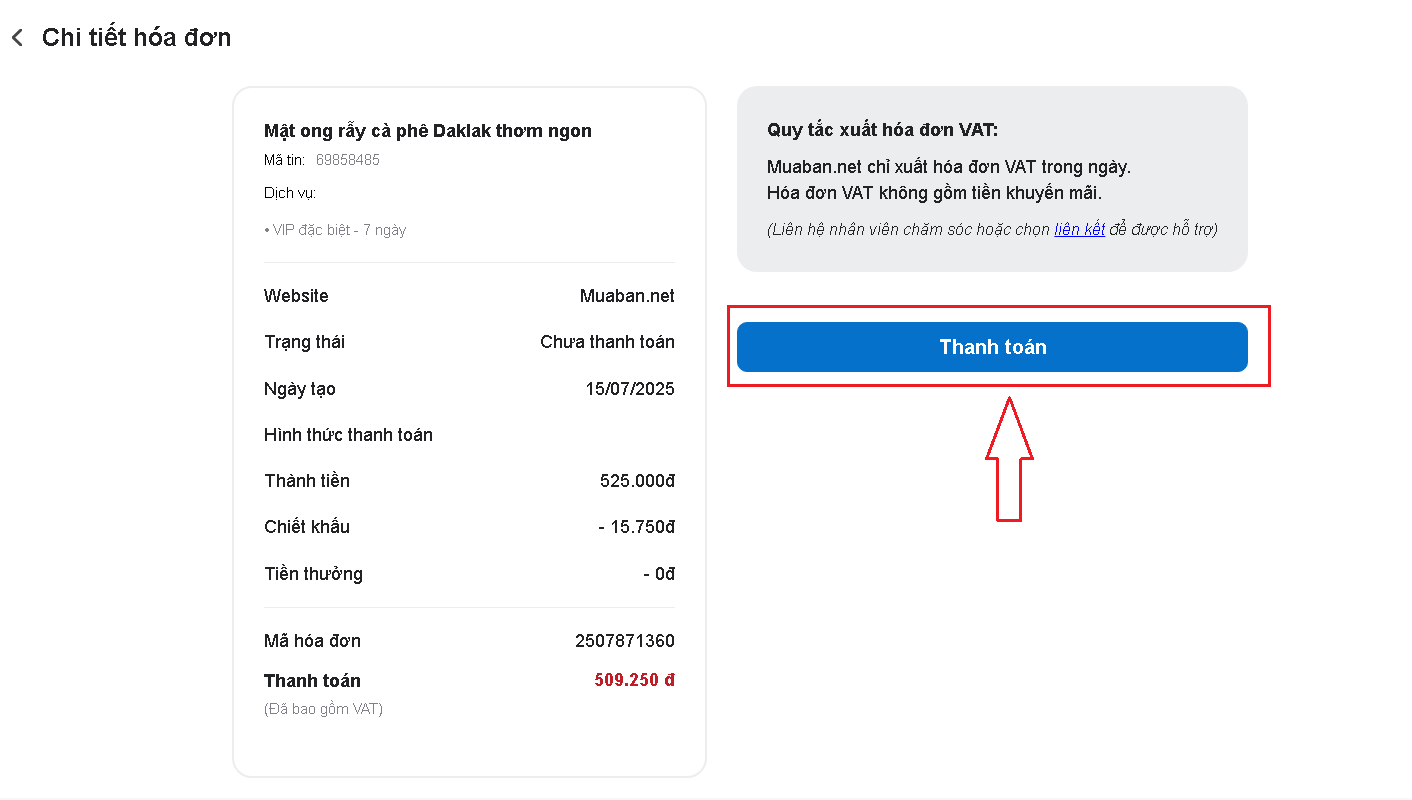The height and width of the screenshot is (800, 1412).
Task: Click the blue Thanh toán button
Action: pyautogui.click(x=992, y=347)
